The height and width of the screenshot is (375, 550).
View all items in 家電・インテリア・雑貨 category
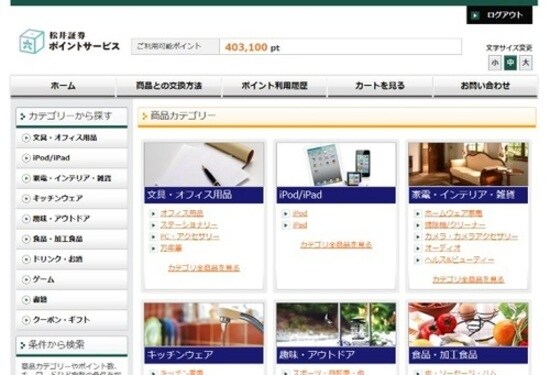pos(468,280)
